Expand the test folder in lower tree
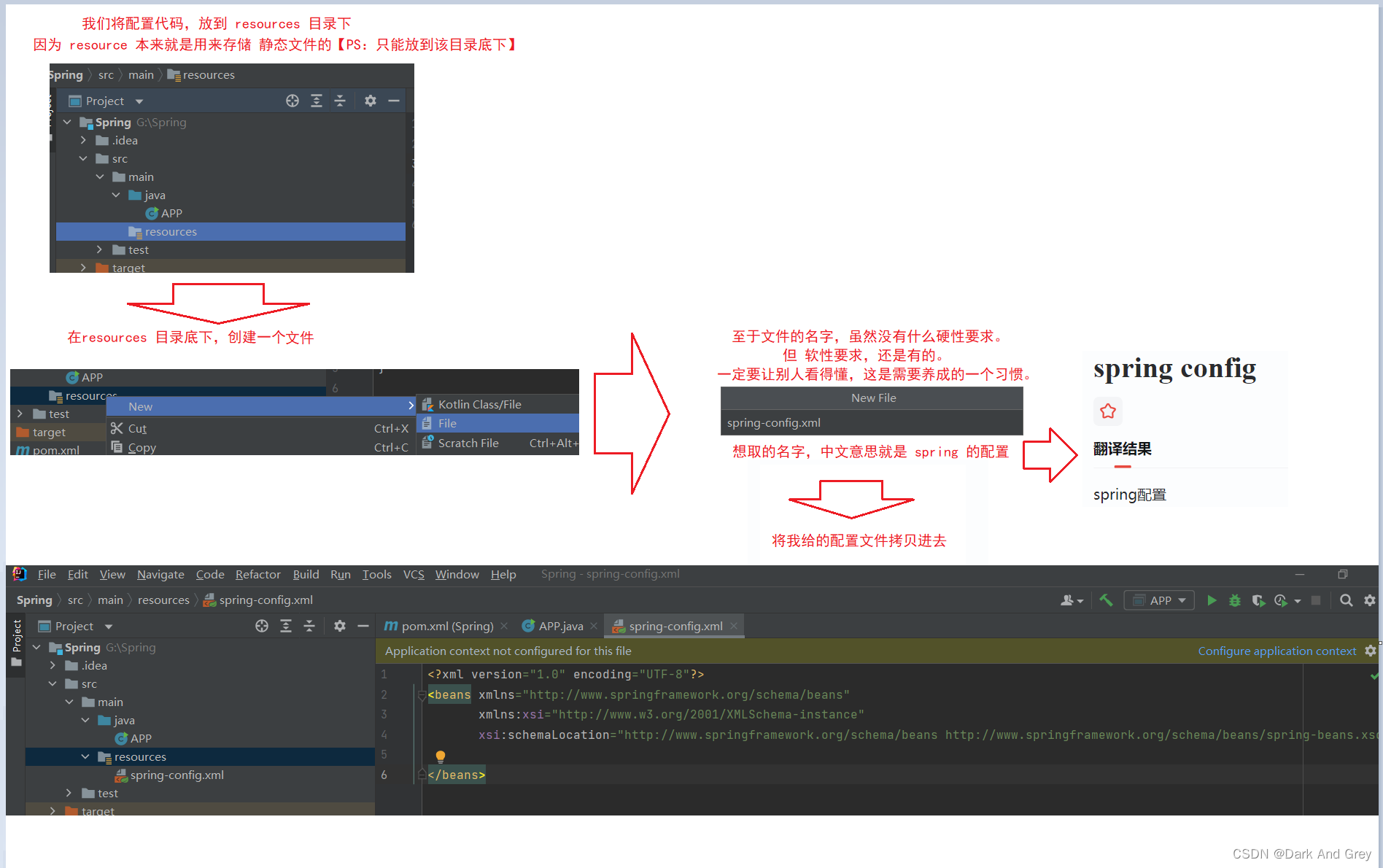Viewport: 1383px width, 868px height. (x=69, y=793)
